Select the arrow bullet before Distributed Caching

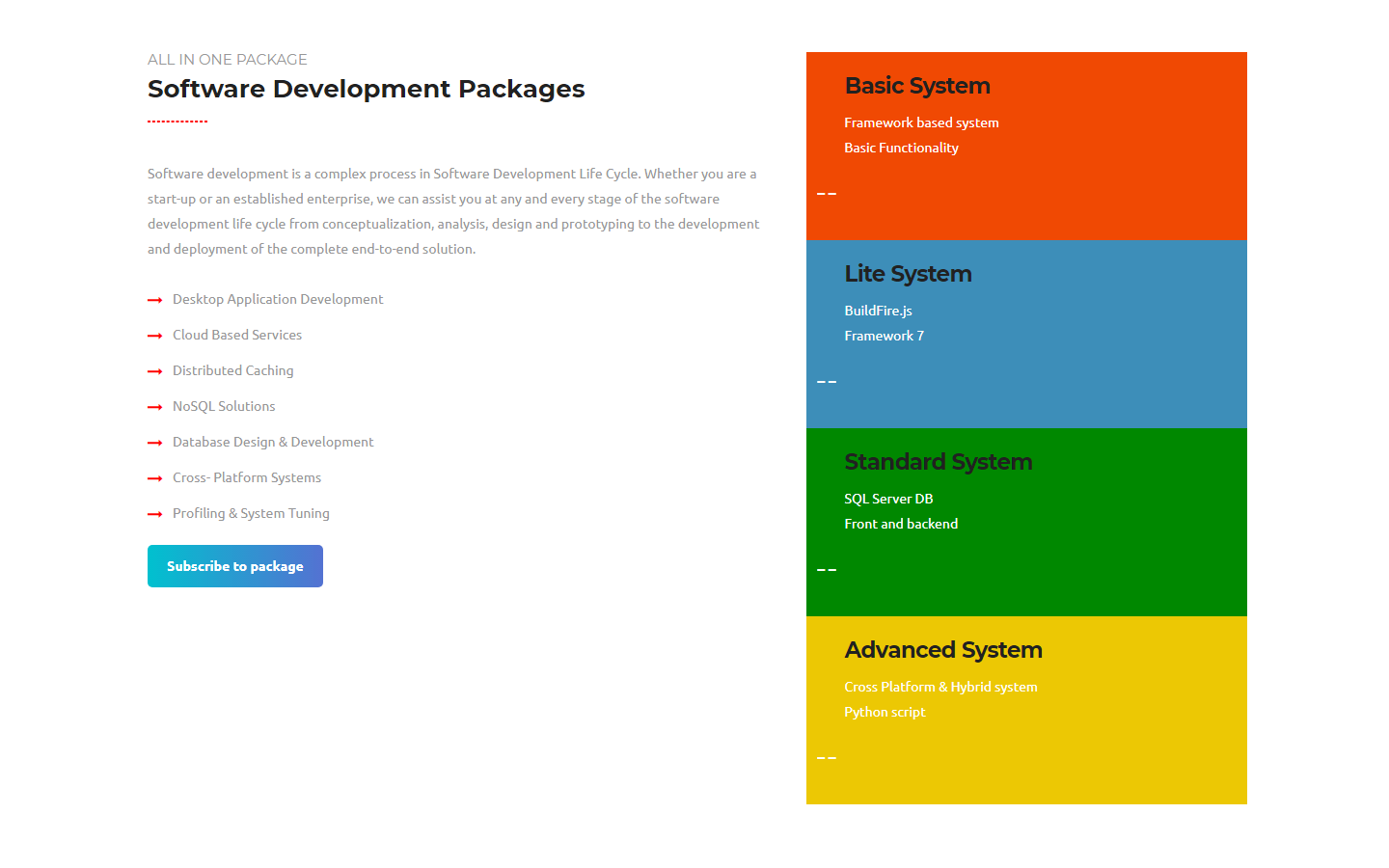pos(154,371)
